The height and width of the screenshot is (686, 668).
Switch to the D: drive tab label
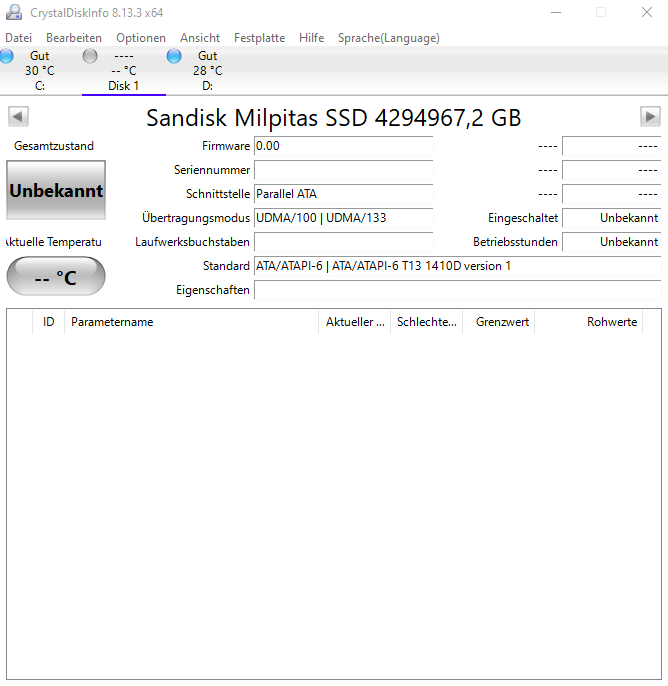point(207,86)
